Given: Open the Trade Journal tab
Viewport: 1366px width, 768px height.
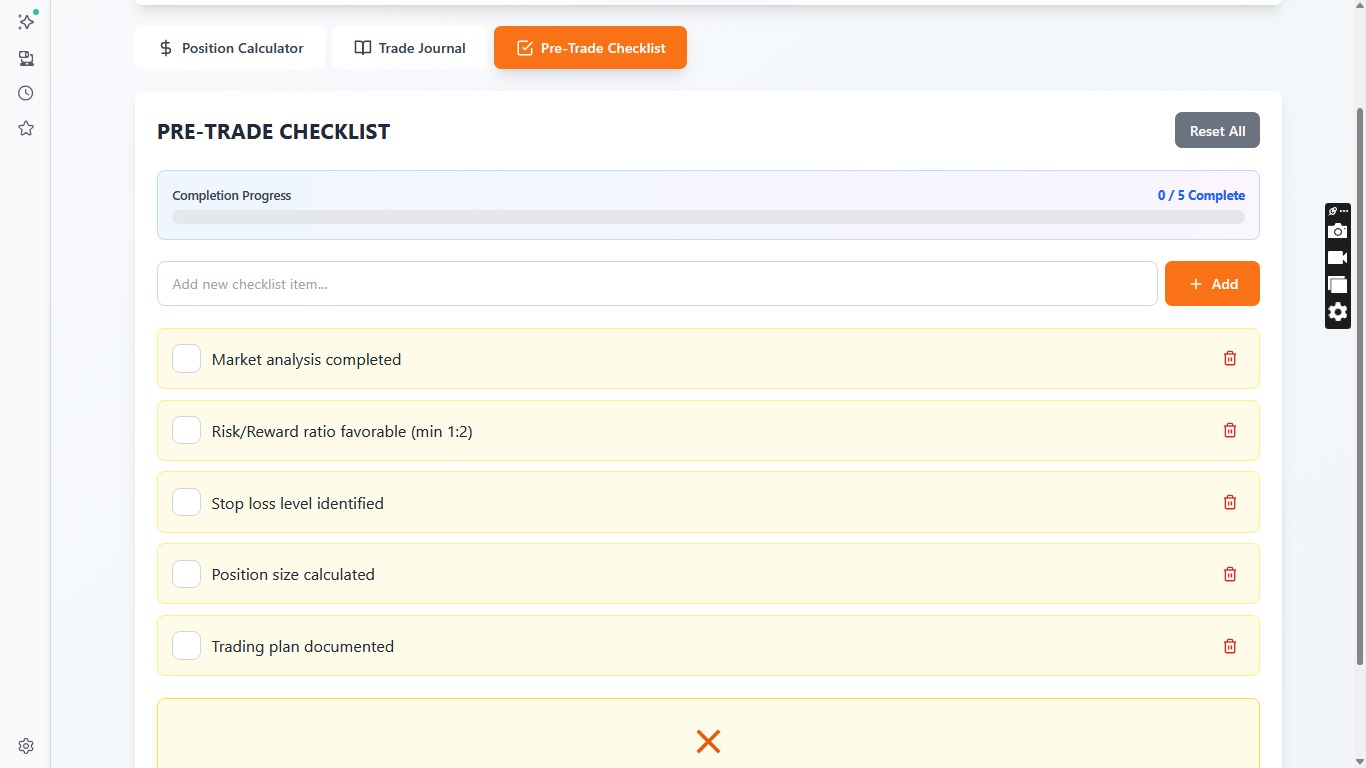Looking at the screenshot, I should 409,48.
